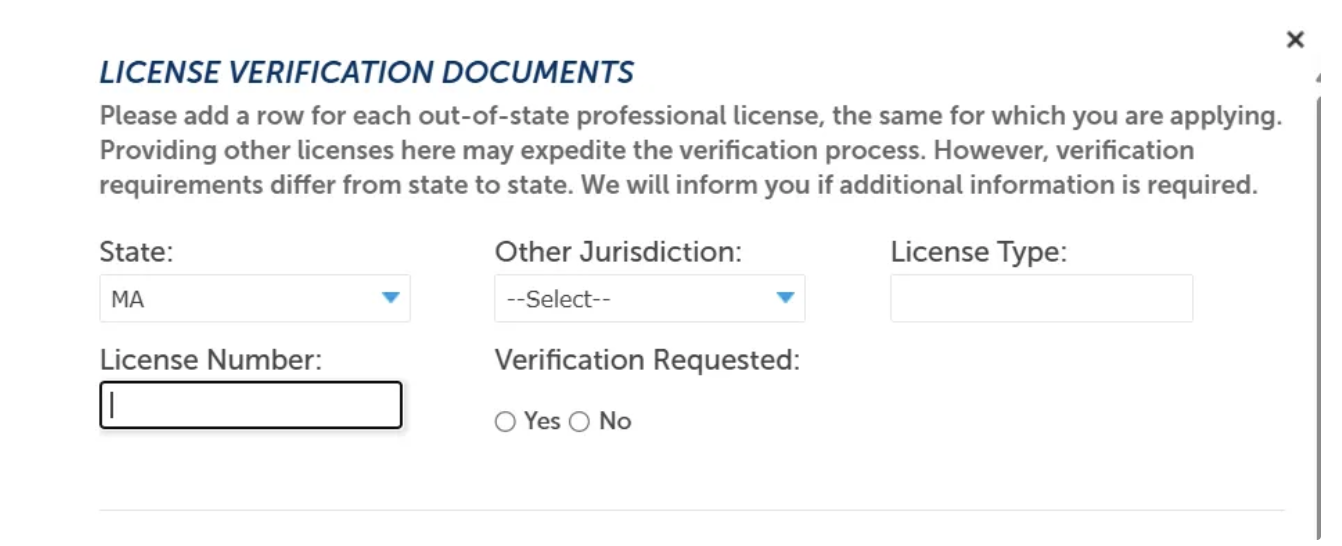
Task: Click the "State:" field label
Action: click(x=137, y=252)
